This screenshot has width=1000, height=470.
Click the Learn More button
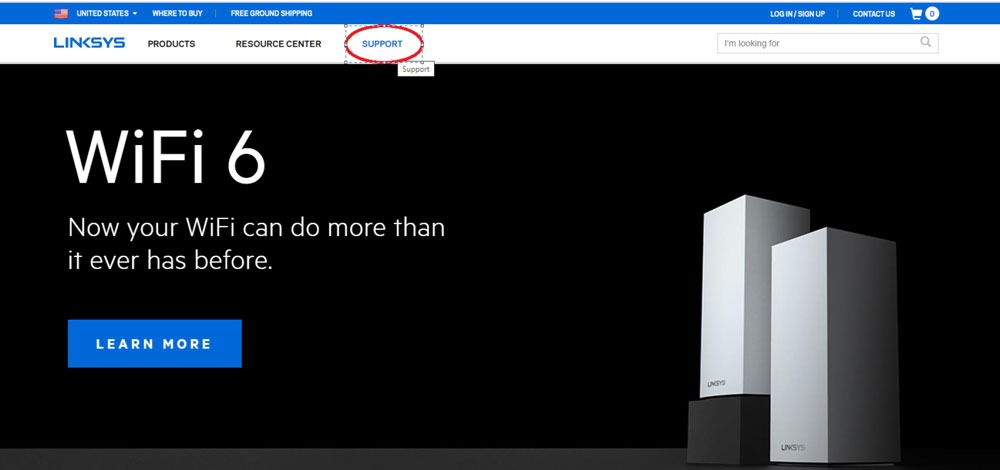coord(154,344)
